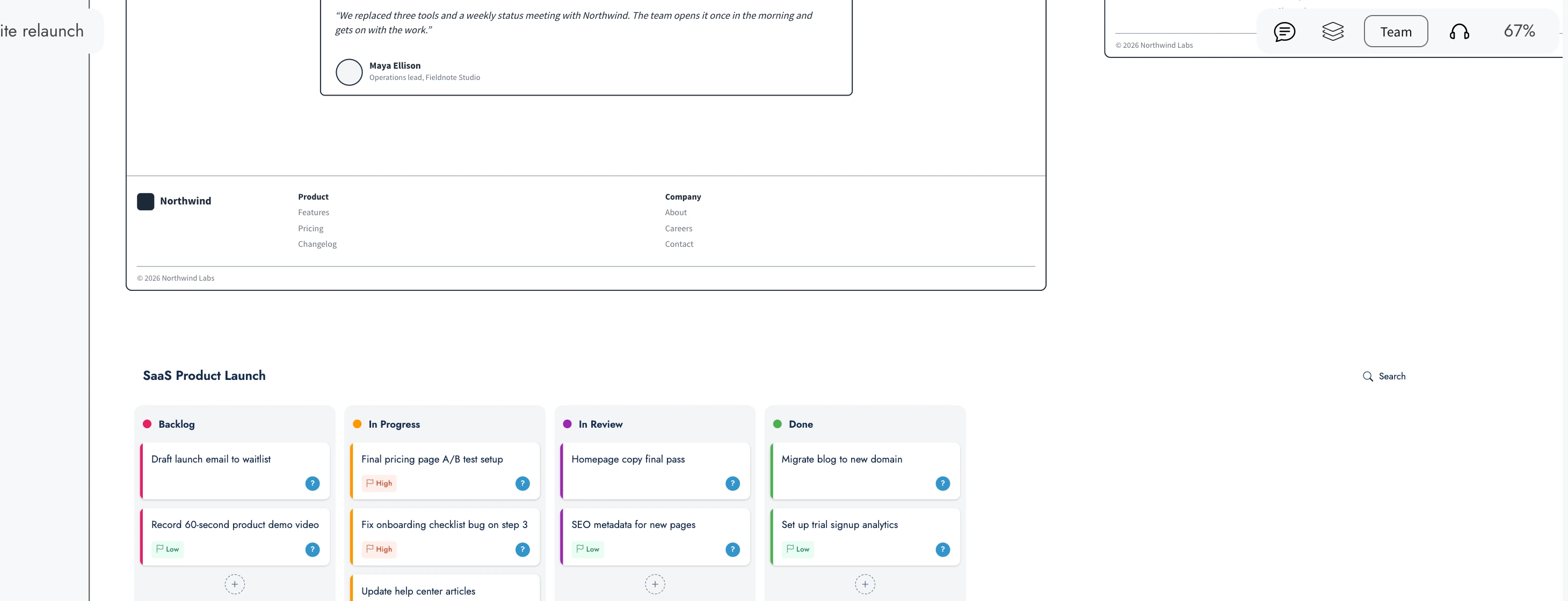Click High priority tag on Final pricing page card
The width and height of the screenshot is (1568, 601).
(379, 483)
